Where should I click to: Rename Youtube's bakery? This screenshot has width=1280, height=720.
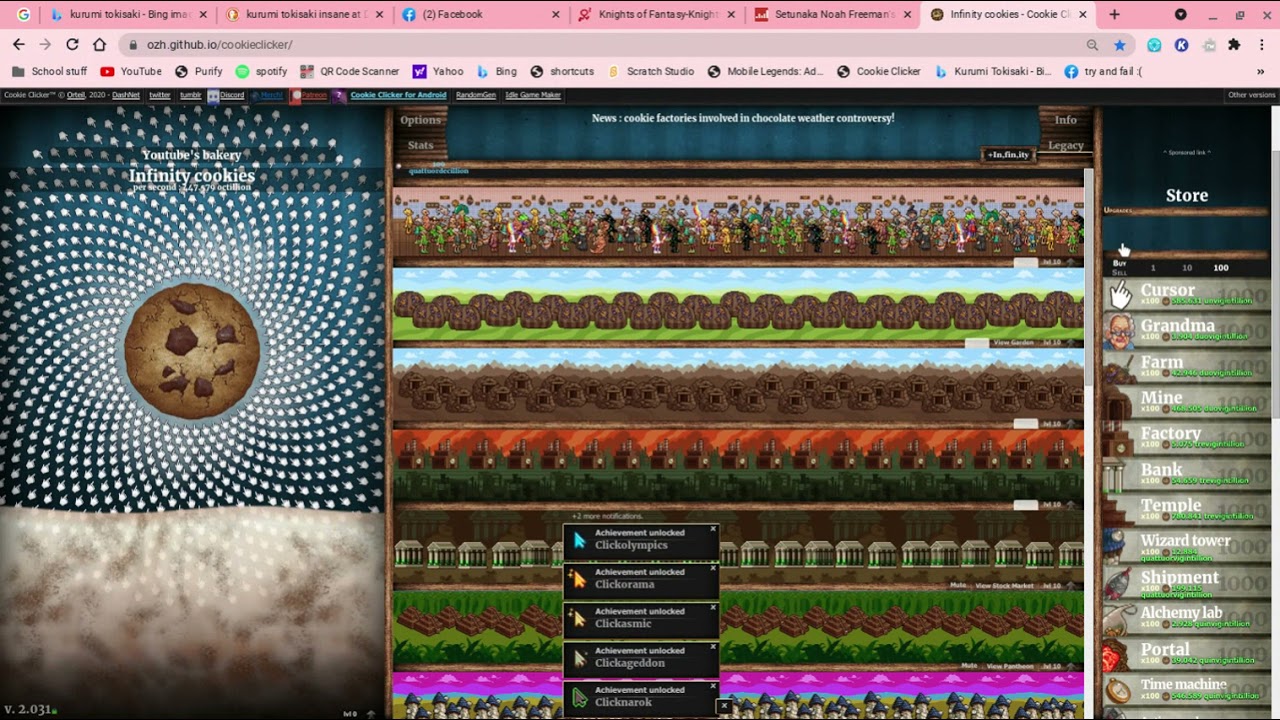point(191,155)
